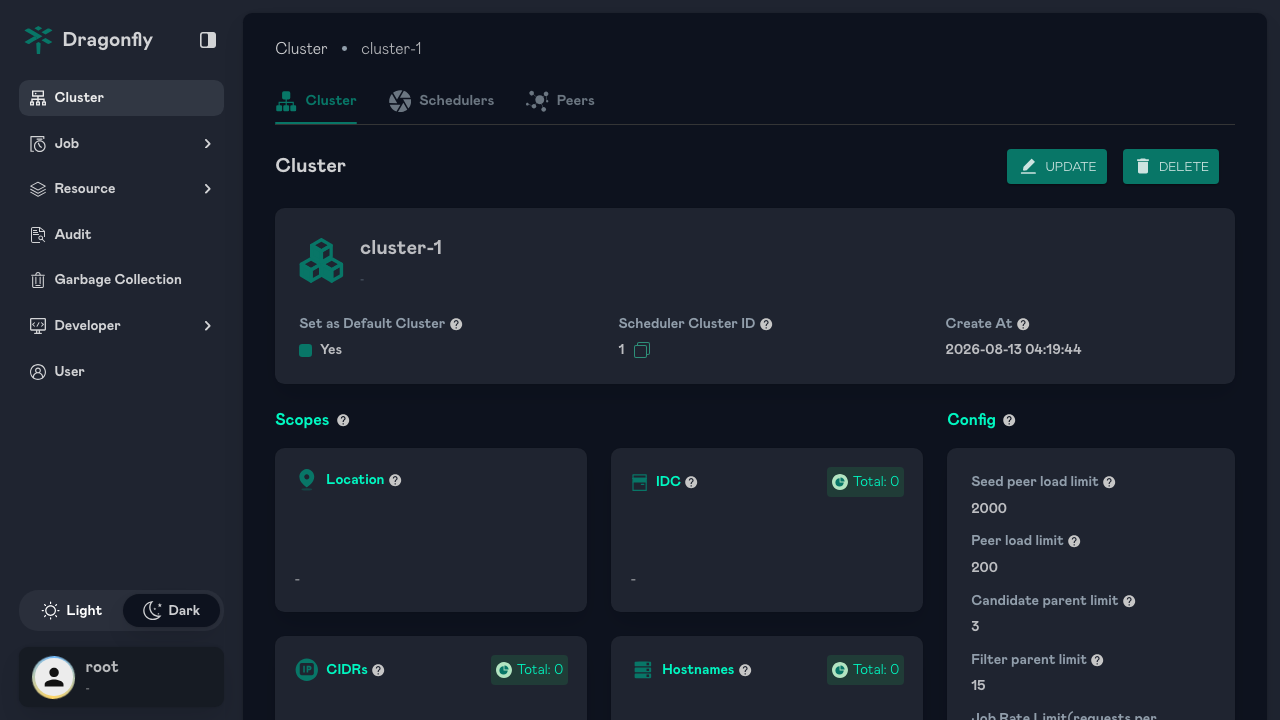Click the Hostnames server icon

643,670
